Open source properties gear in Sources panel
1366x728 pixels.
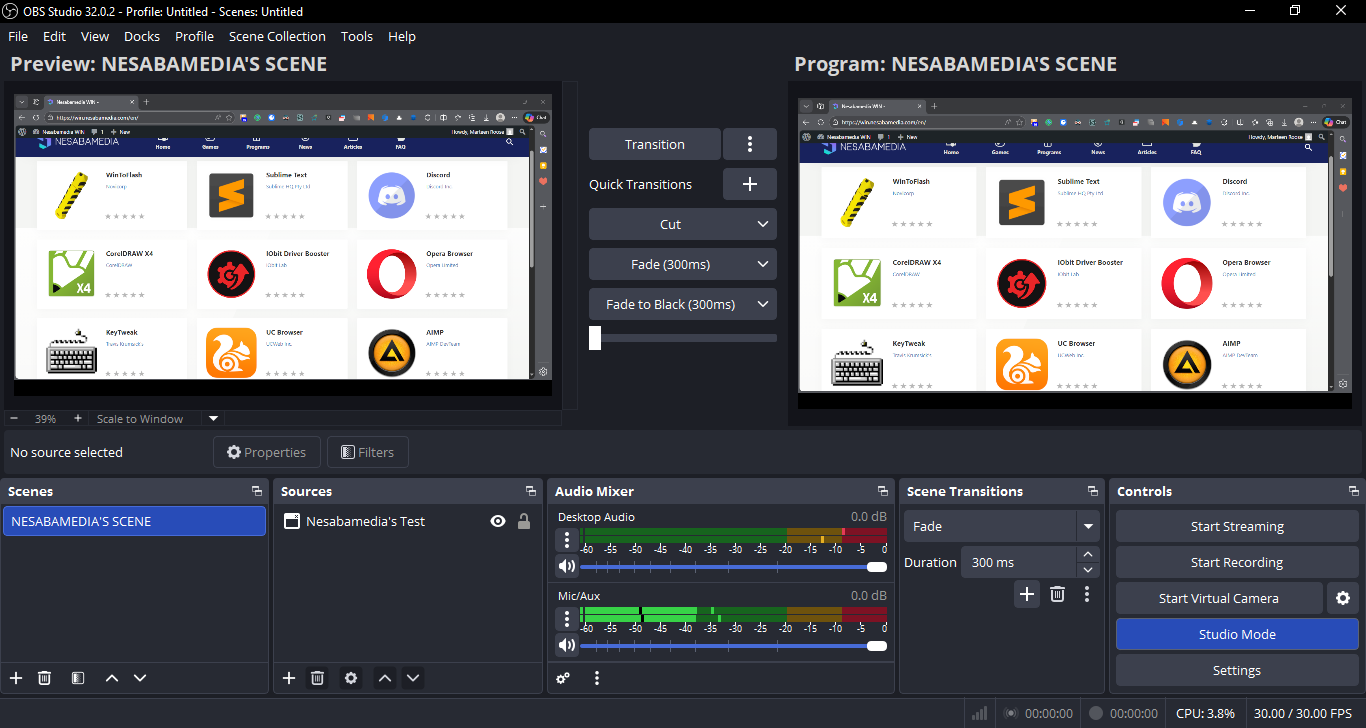[x=351, y=678]
